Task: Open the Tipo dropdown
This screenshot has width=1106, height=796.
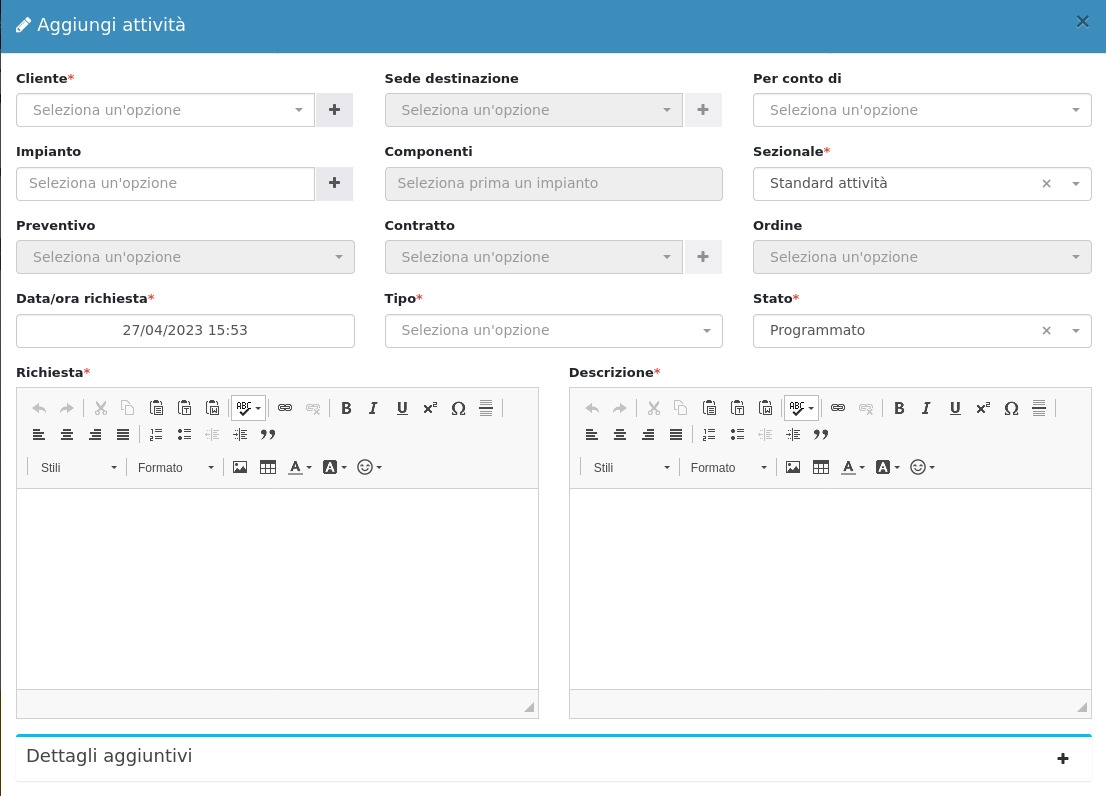Action: click(553, 331)
